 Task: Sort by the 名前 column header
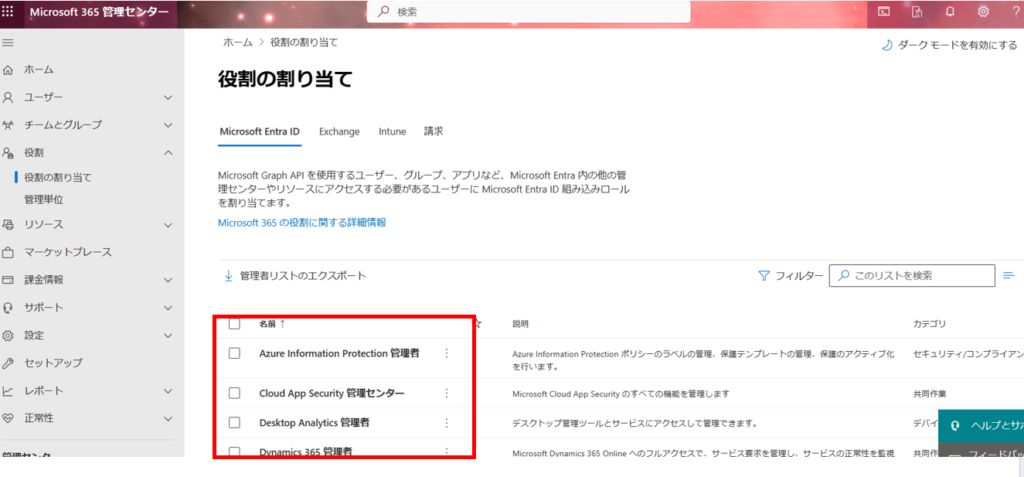click(x=272, y=323)
